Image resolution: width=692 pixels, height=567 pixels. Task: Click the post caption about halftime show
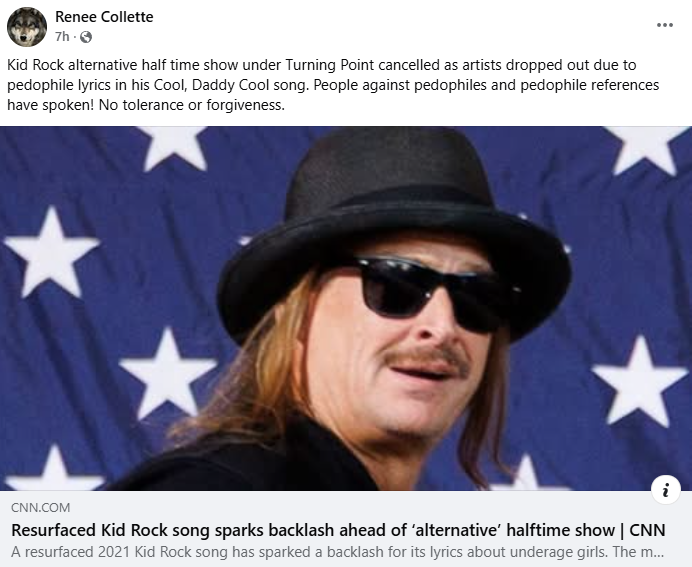click(x=333, y=85)
